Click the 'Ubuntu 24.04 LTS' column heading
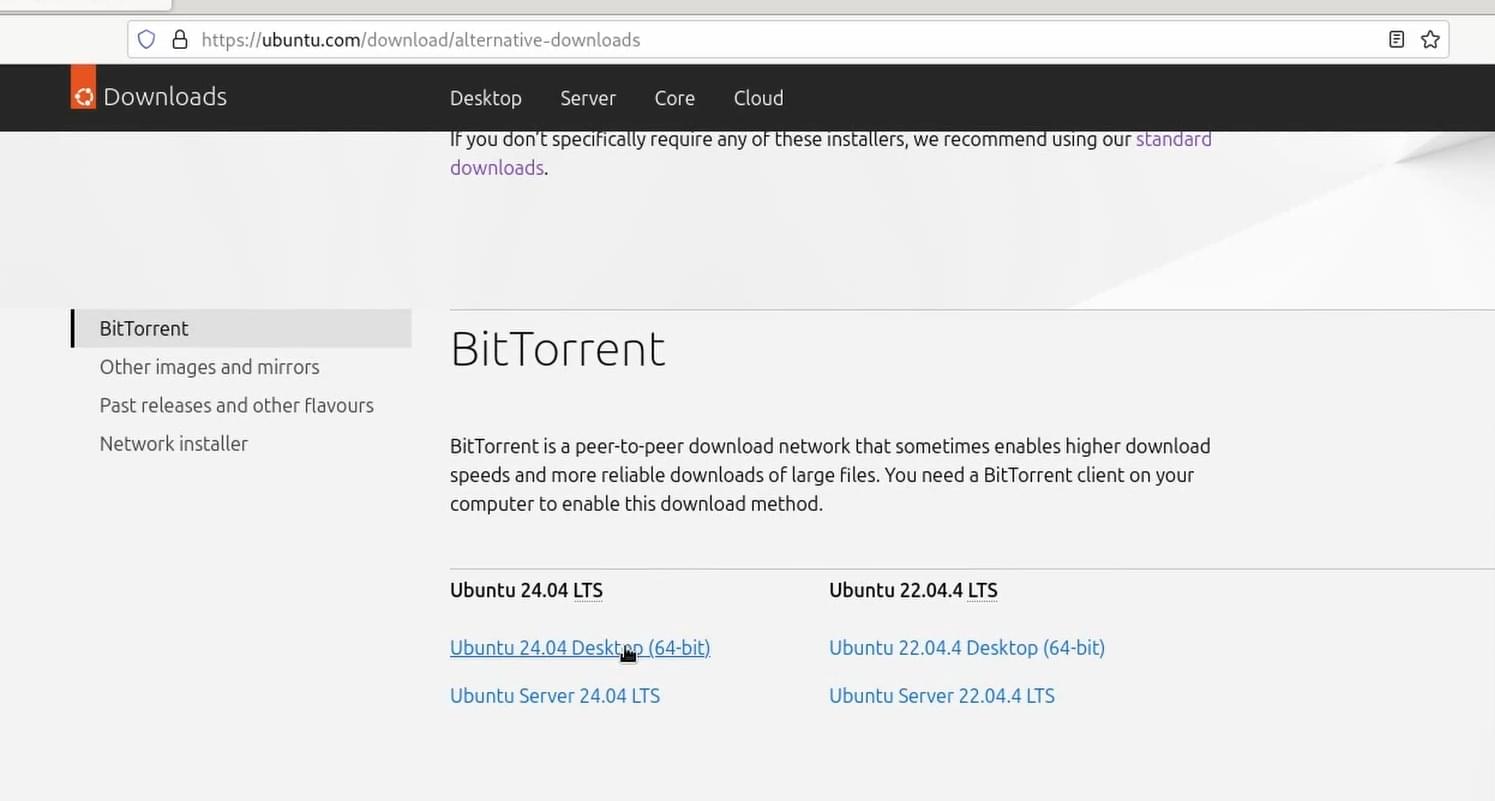The height and width of the screenshot is (801, 1495). tap(526, 590)
